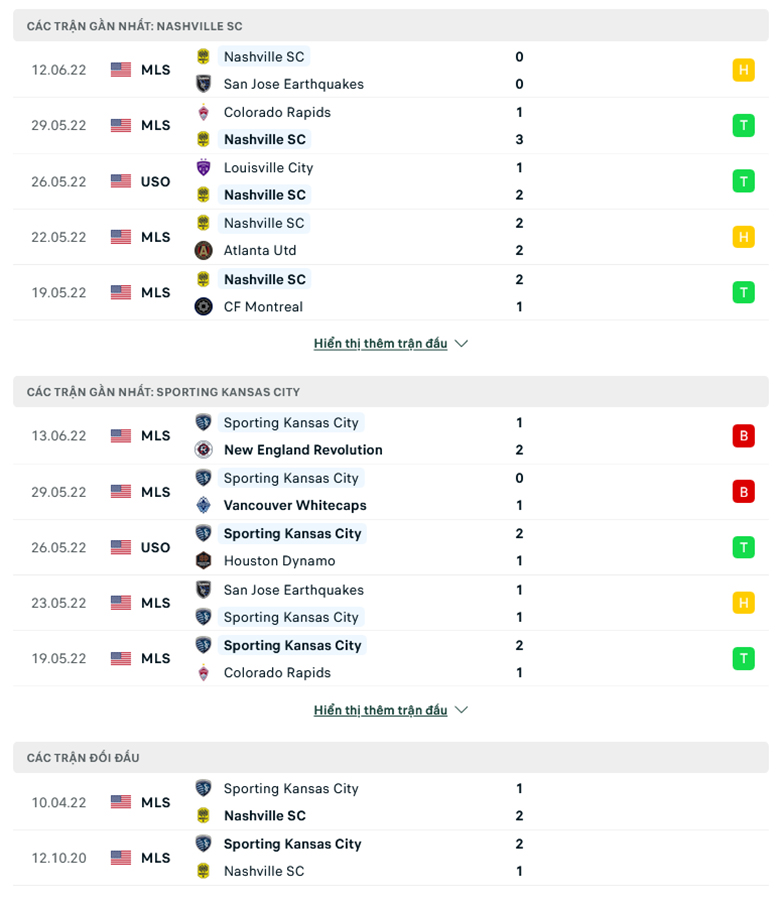Image resolution: width=780 pixels, height=901 pixels.
Task: Click the Louisville City purple crest
Action: (x=203, y=167)
